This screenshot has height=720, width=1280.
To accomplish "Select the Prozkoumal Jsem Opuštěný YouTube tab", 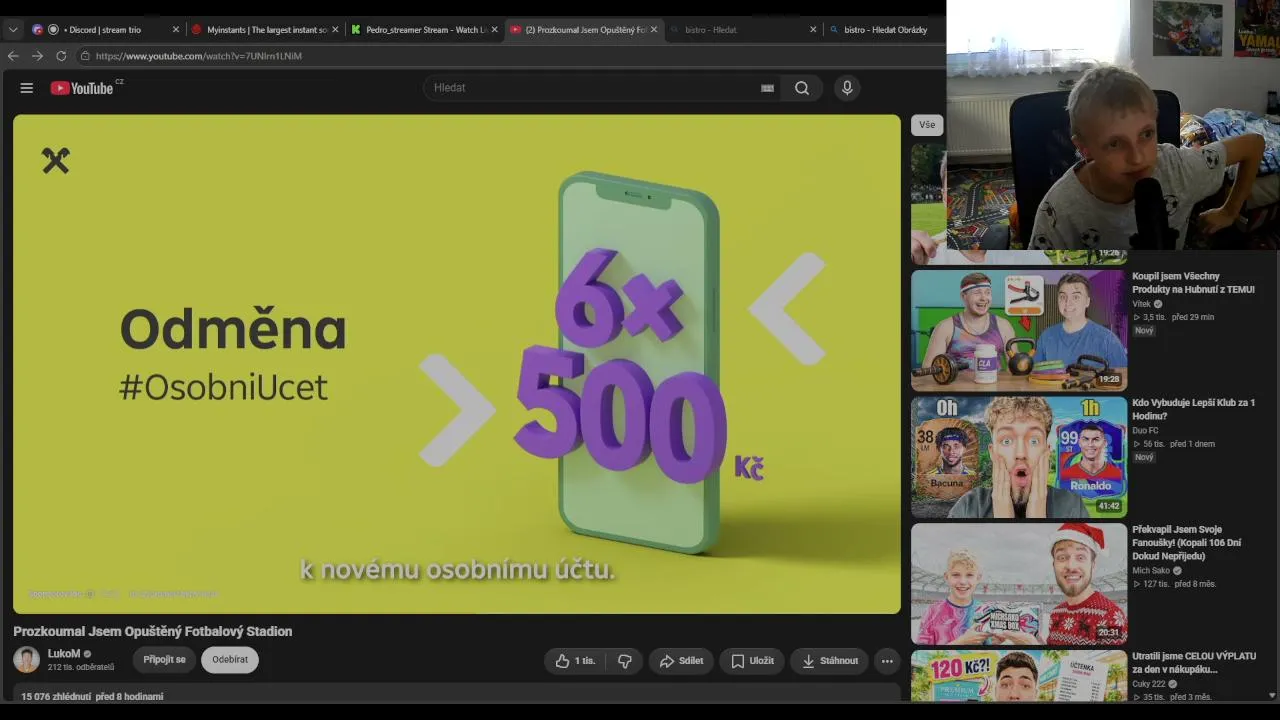I will tap(585, 30).
